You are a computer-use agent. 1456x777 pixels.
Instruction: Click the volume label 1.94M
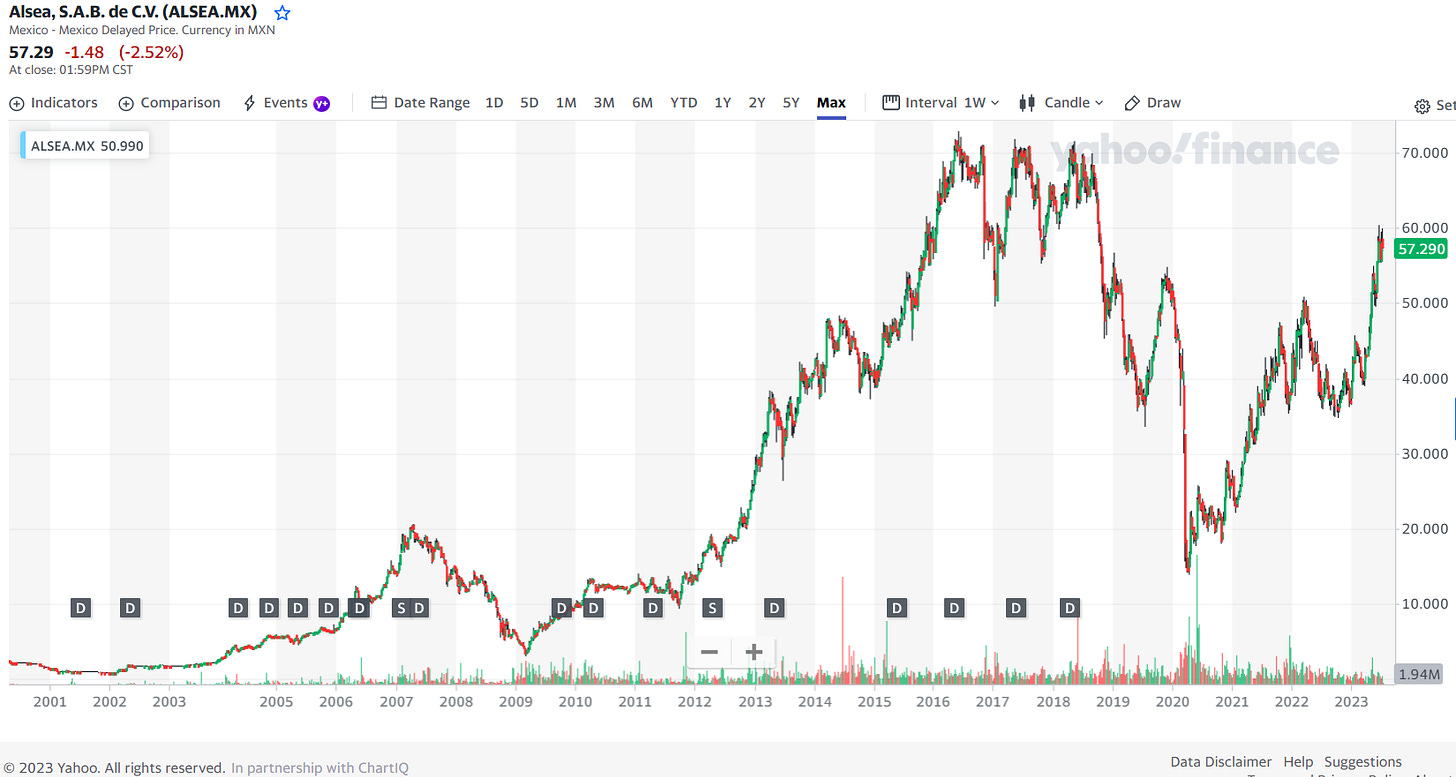[1420, 675]
